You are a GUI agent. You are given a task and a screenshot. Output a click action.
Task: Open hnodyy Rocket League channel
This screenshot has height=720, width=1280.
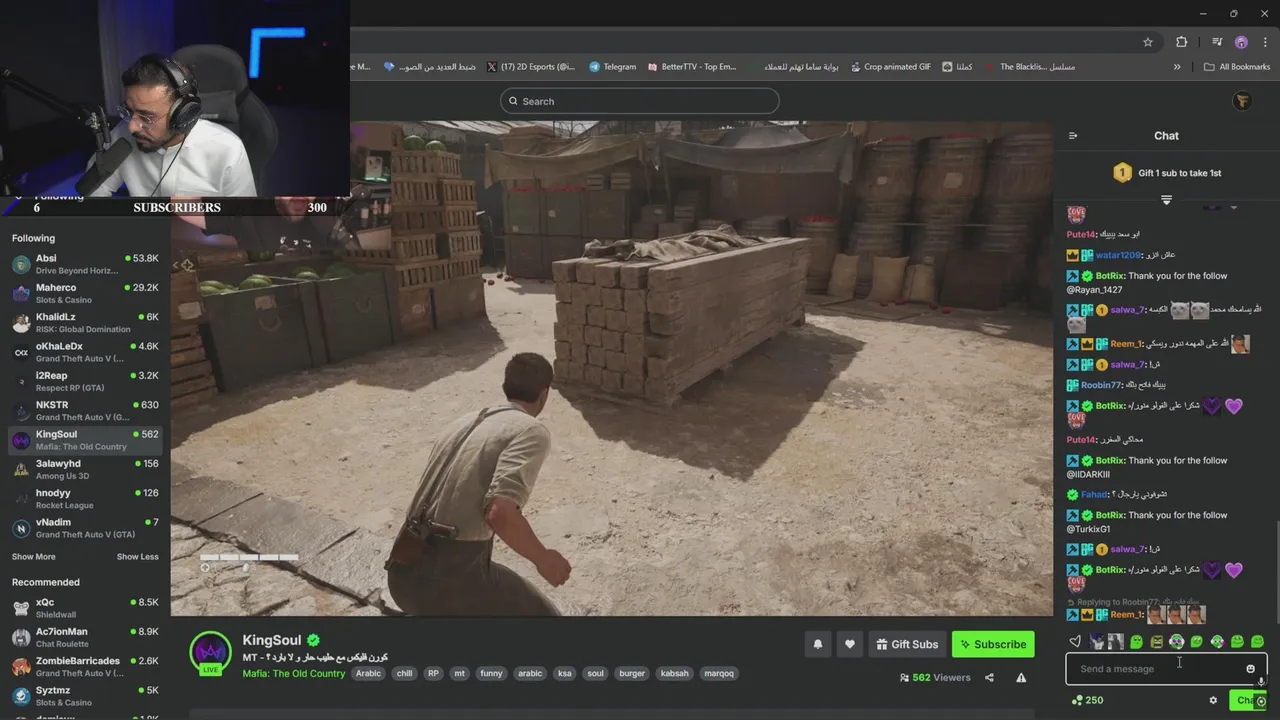click(x=85, y=498)
